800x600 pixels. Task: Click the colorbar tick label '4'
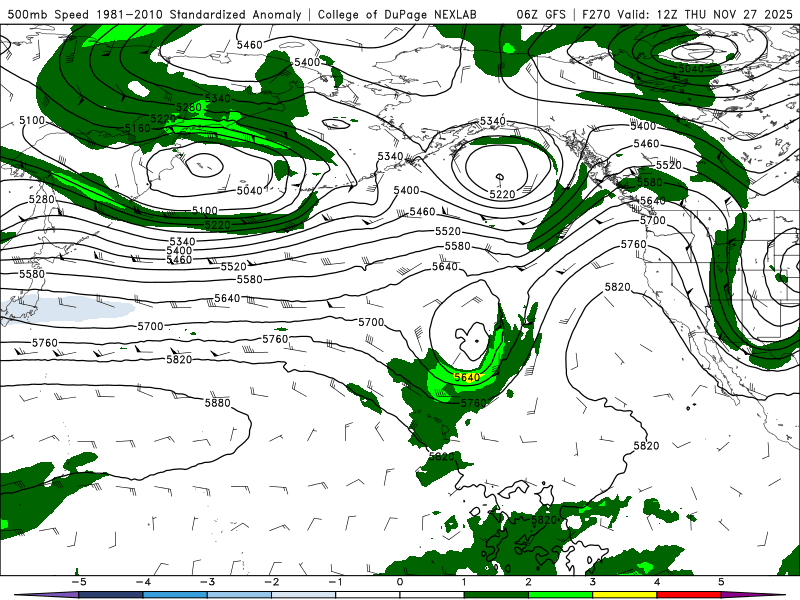pyautogui.click(x=657, y=582)
